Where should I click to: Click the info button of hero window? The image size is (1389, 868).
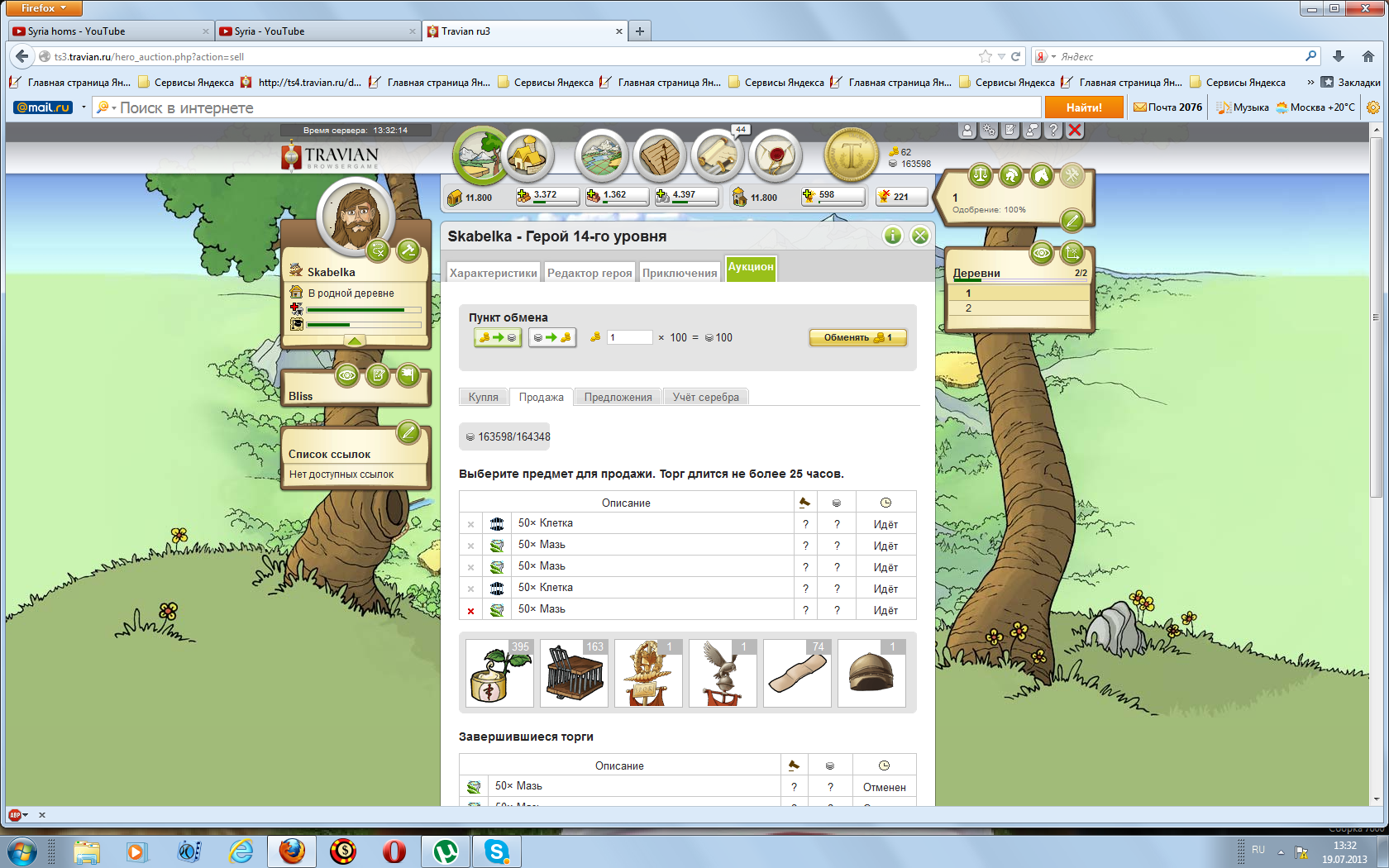pyautogui.click(x=893, y=236)
